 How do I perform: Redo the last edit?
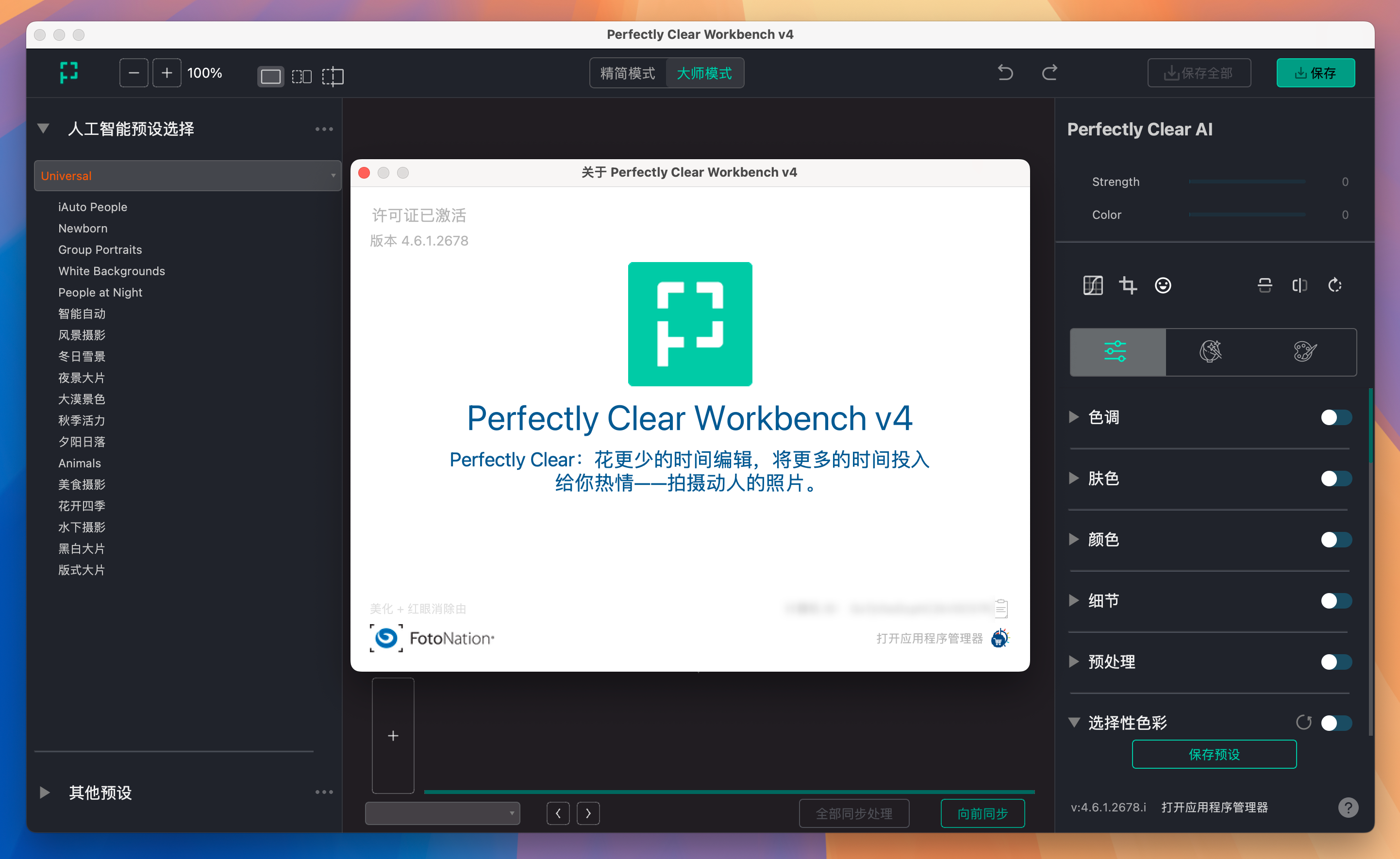coord(1050,73)
